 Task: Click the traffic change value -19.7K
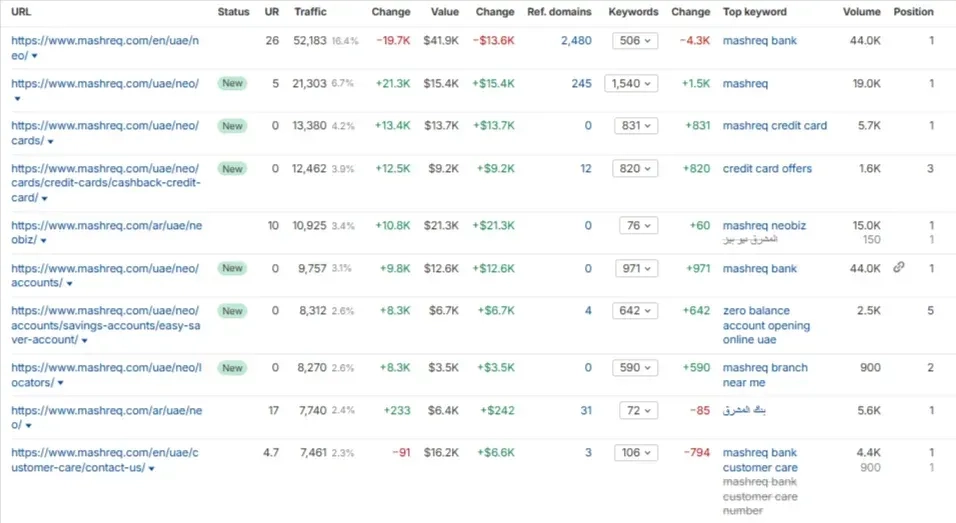tap(393, 41)
